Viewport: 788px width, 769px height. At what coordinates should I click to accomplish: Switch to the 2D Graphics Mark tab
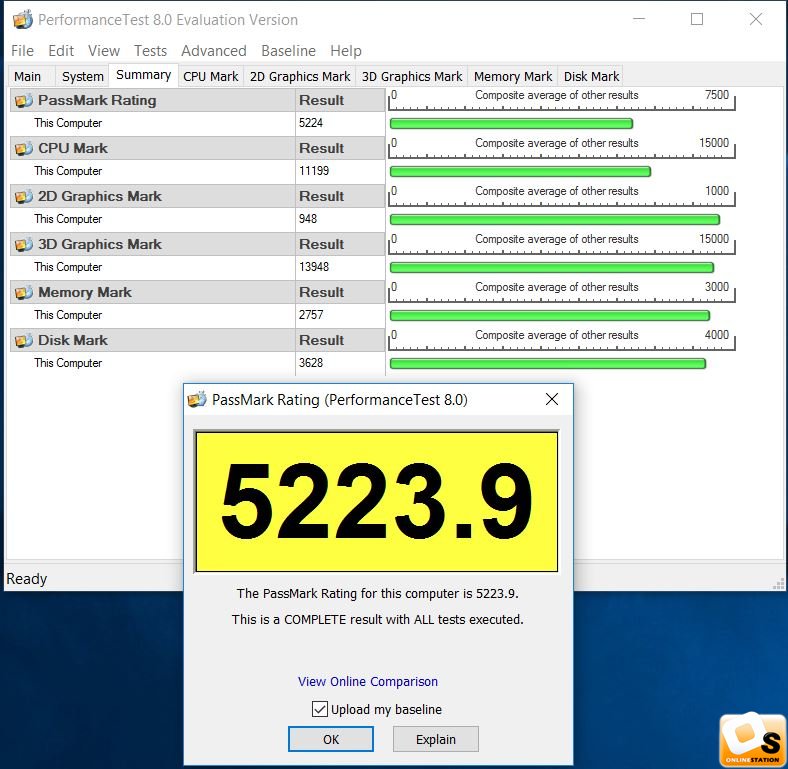(x=300, y=76)
